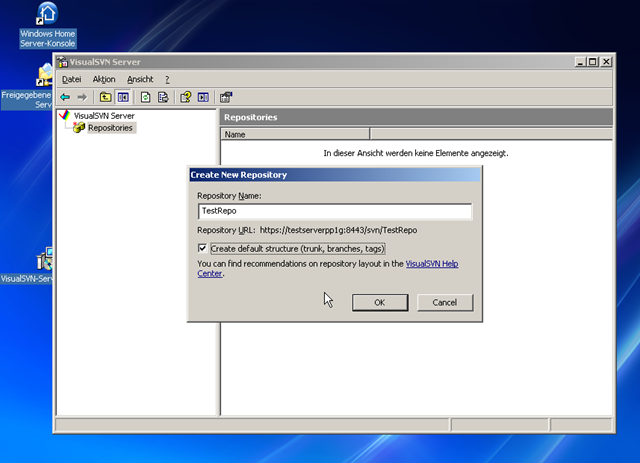This screenshot has width=640, height=463.
Task: Click the Export list toolbar icon
Action: [x=163, y=97]
